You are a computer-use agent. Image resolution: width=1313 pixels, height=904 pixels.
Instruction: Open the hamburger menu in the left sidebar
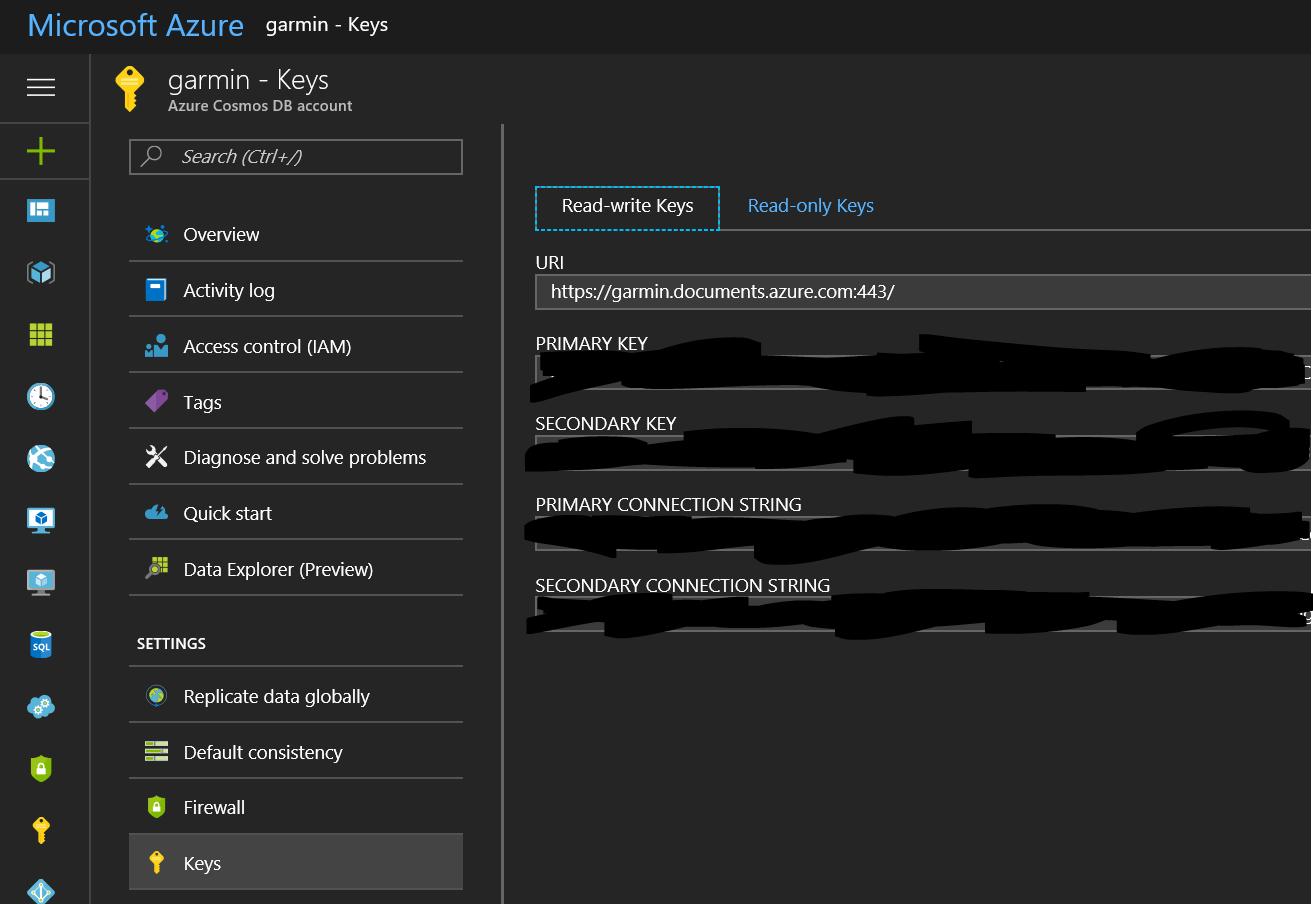pos(41,88)
